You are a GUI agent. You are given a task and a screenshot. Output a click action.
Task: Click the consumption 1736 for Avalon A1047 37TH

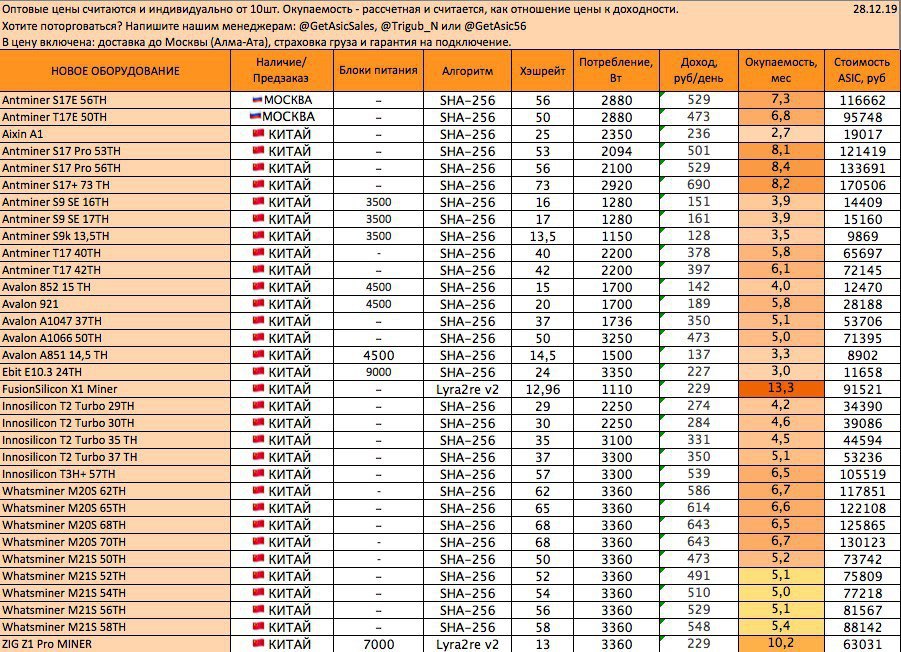617,321
